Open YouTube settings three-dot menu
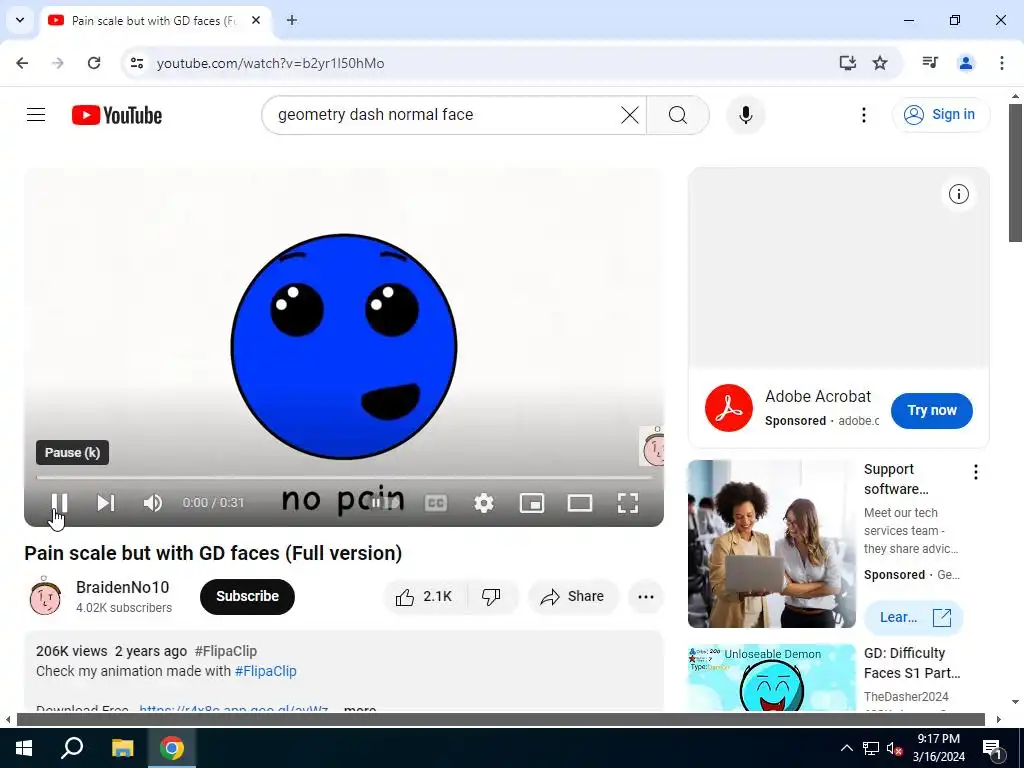 [864, 115]
